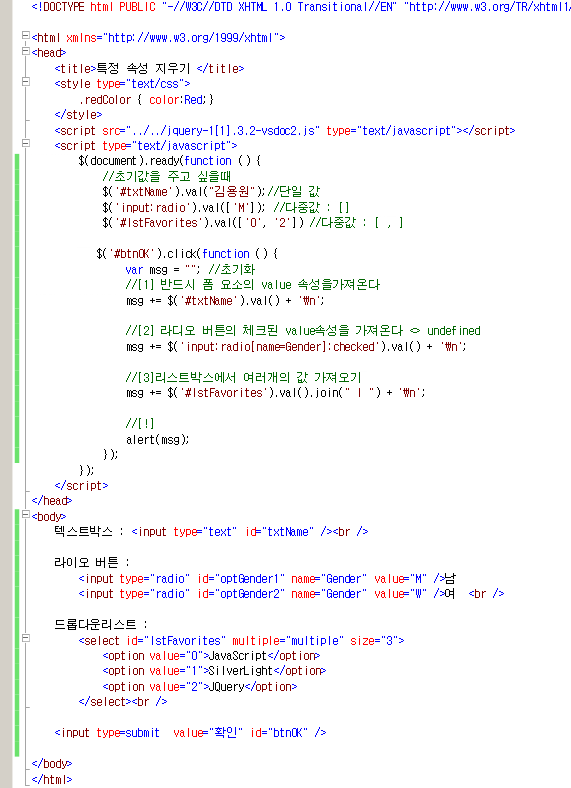Click the $('#btnOK').click handler line
This screenshot has width=571, height=788.
pos(187,254)
